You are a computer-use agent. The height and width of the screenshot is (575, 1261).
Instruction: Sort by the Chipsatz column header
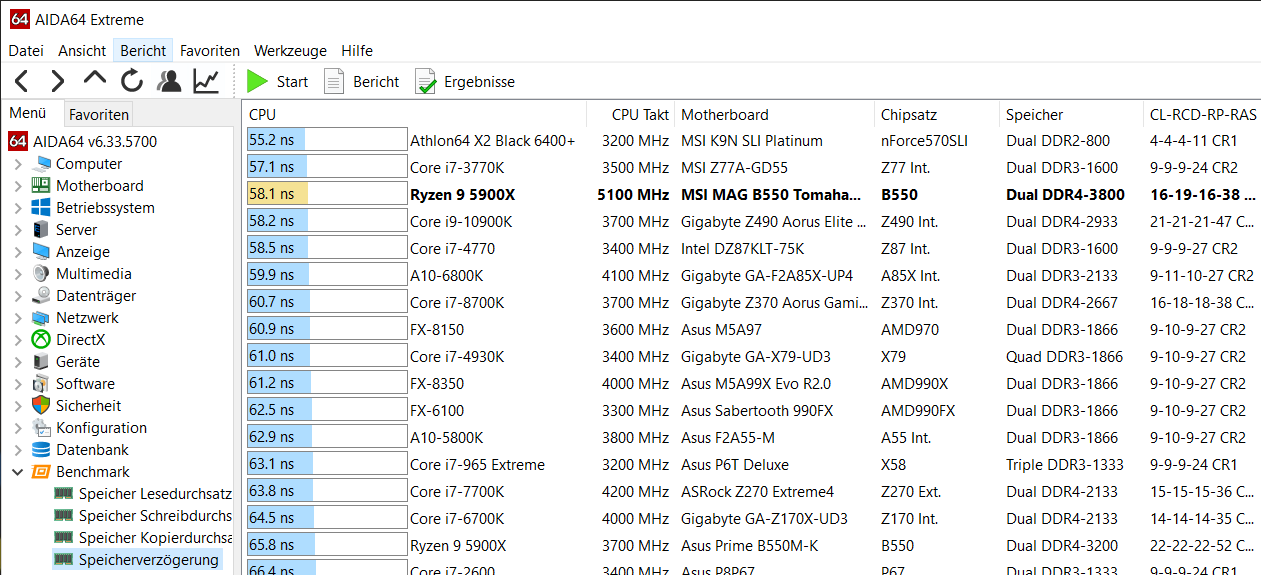click(937, 114)
